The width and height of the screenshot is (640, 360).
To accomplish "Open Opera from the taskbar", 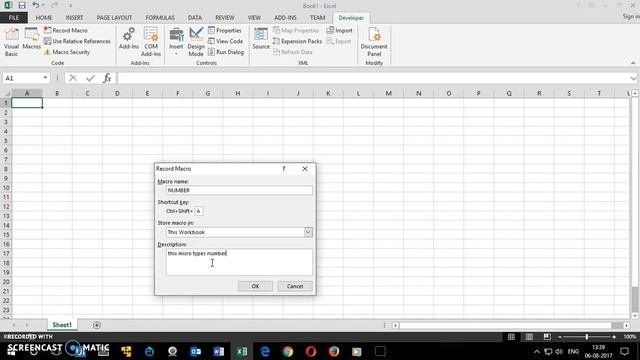I will tap(311, 351).
